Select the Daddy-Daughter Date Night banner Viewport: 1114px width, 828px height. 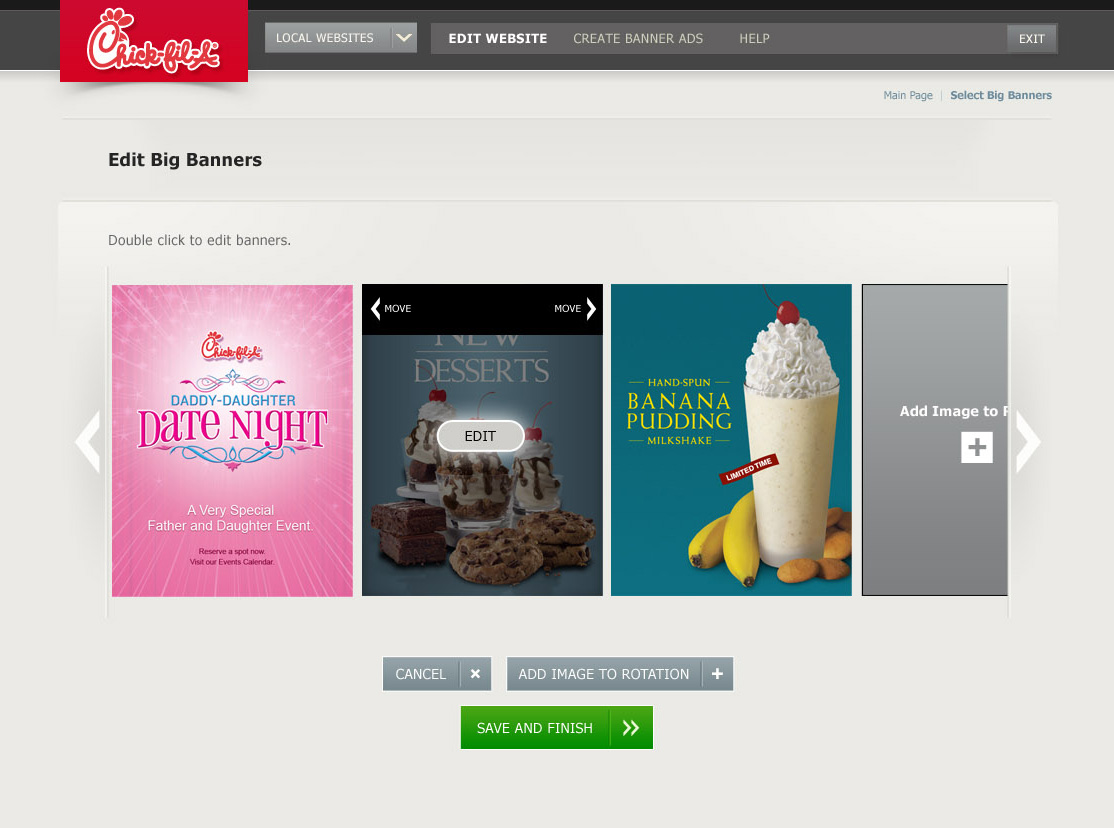(x=232, y=441)
